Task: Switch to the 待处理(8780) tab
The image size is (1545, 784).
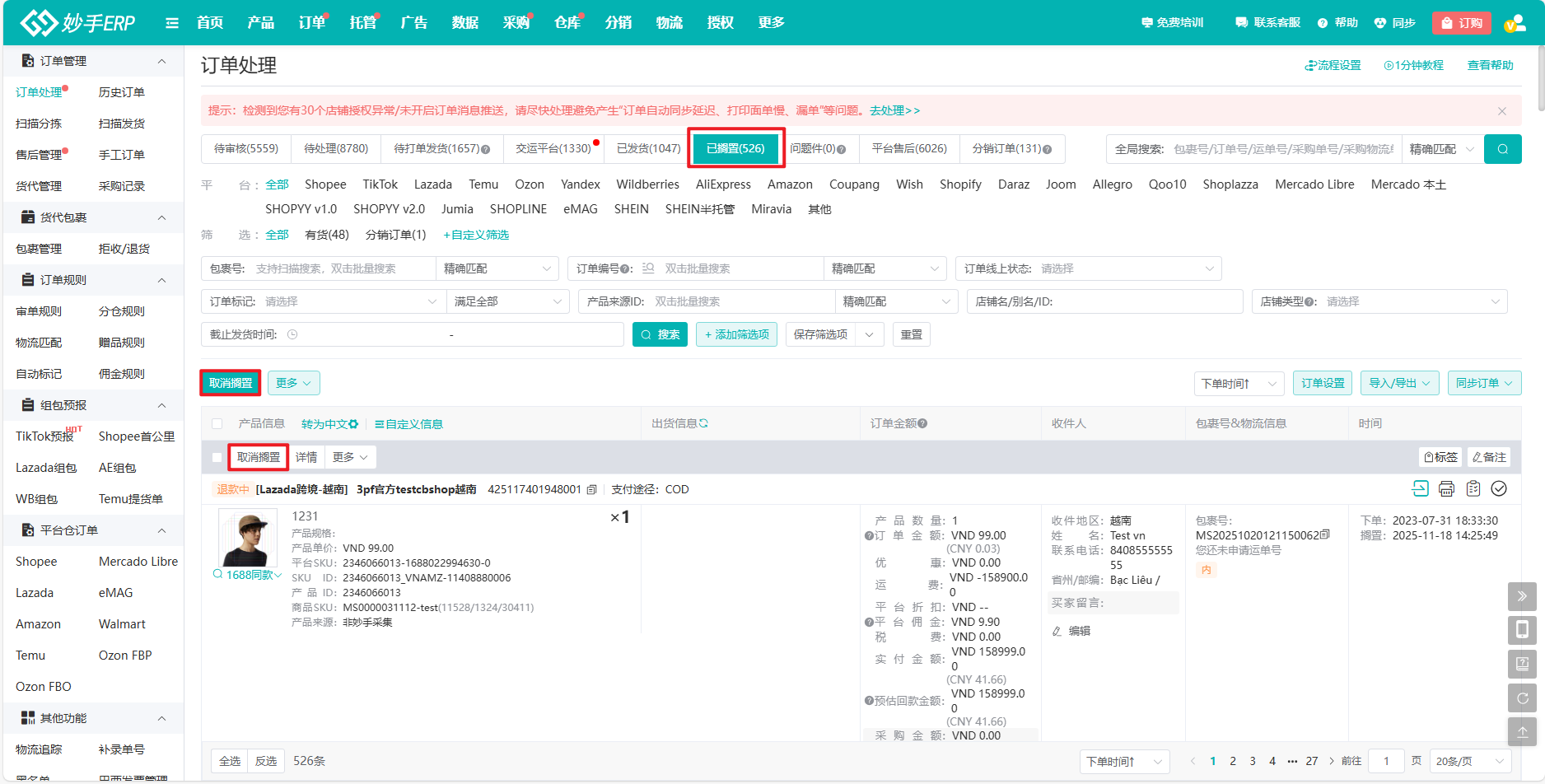Action: 336,149
